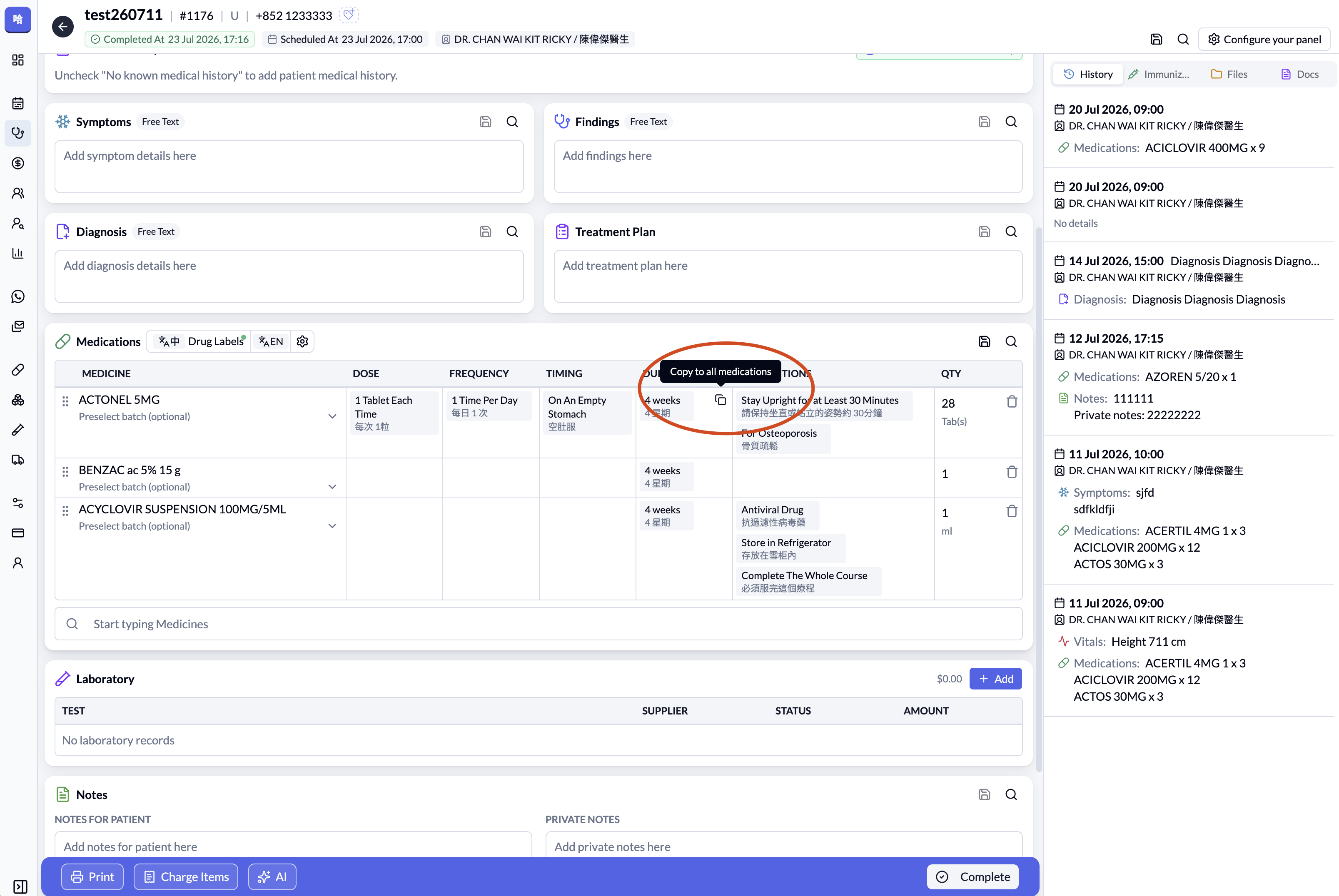Image resolution: width=1339 pixels, height=896 pixels.
Task: Click the Start typing Medicines search field
Action: pos(539,624)
